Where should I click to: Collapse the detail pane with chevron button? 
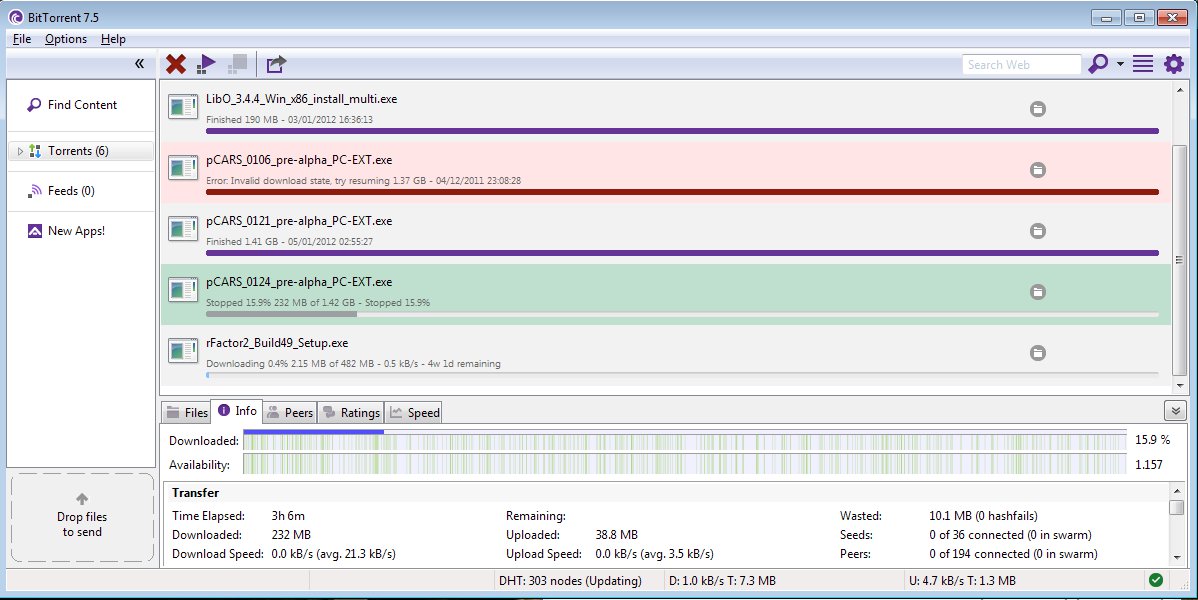(1175, 411)
